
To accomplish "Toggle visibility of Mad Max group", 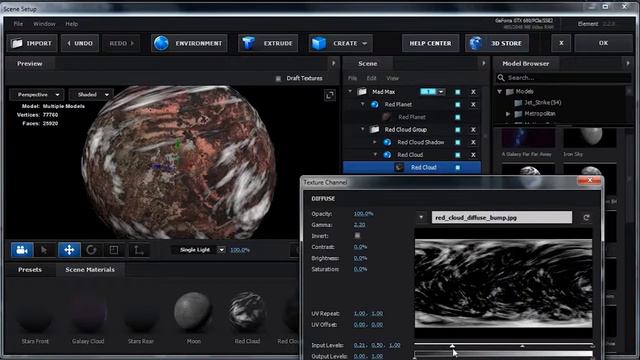I will (458, 92).
